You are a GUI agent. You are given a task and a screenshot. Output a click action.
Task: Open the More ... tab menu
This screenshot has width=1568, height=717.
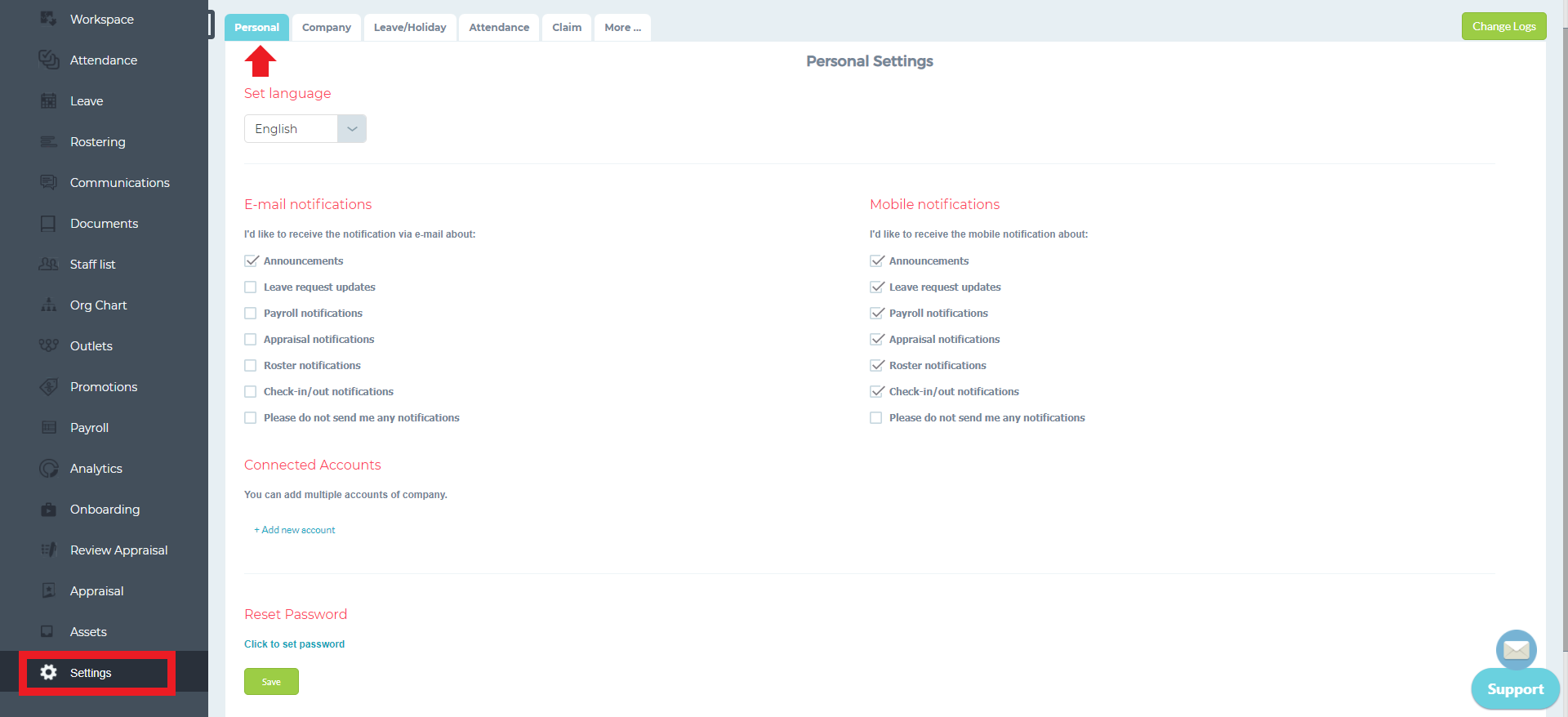622,27
